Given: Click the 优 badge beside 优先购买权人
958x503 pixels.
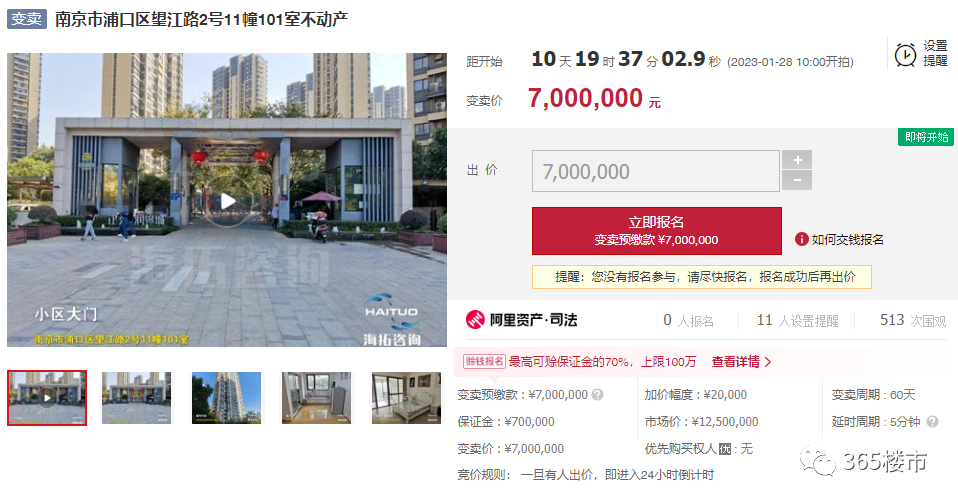Looking at the screenshot, I should 725,449.
